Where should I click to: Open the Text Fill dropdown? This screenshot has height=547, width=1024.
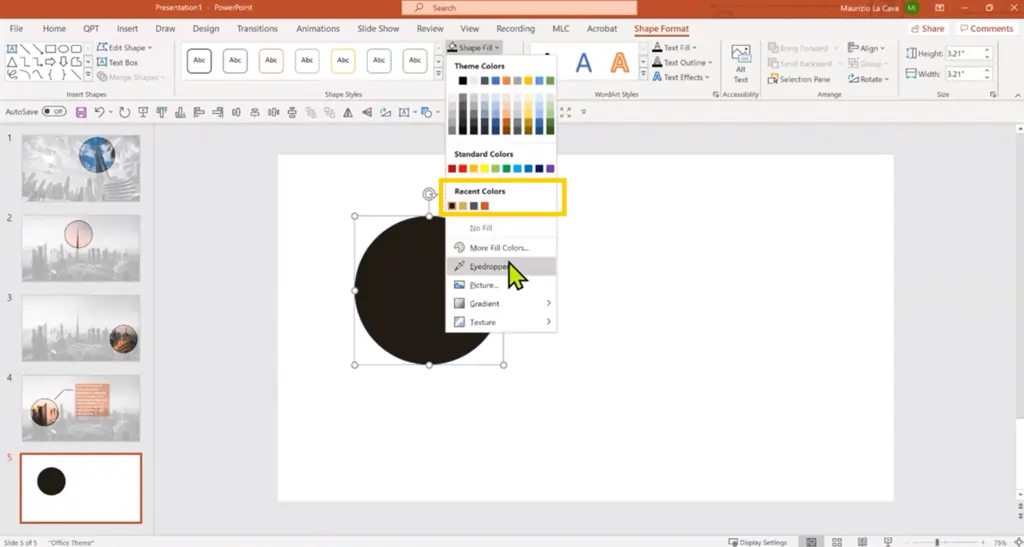click(675, 48)
